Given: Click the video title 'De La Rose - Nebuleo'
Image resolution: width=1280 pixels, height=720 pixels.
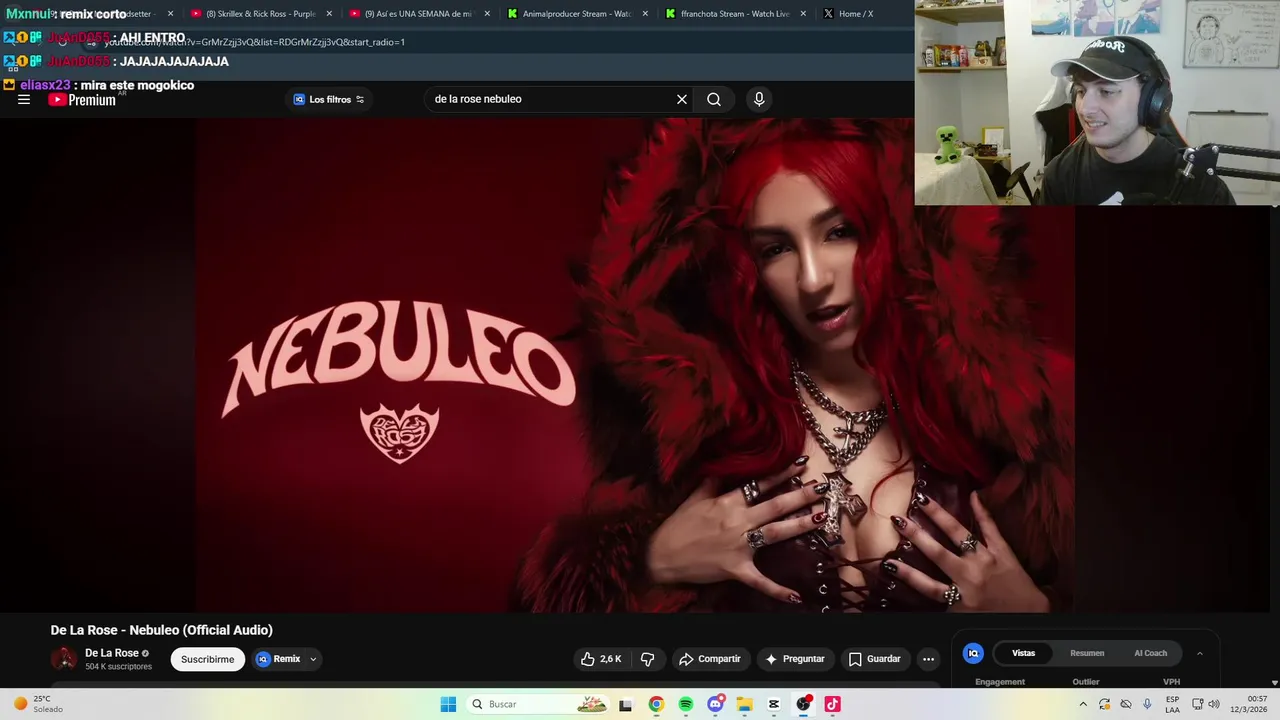Looking at the screenshot, I should (x=161, y=630).
